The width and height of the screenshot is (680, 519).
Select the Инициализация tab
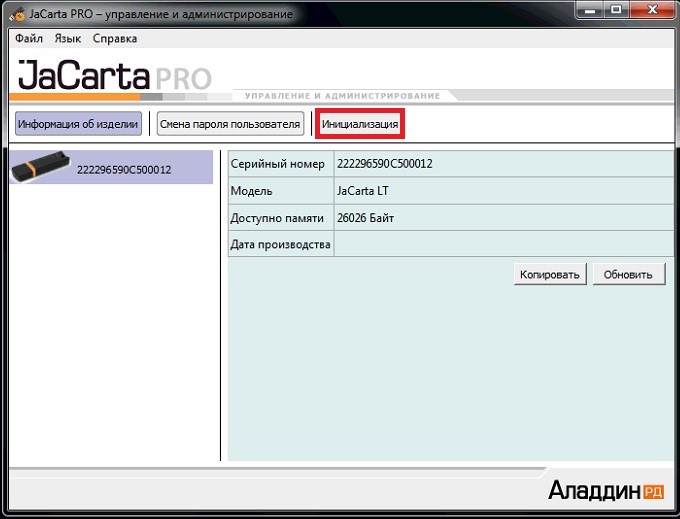coord(360,124)
